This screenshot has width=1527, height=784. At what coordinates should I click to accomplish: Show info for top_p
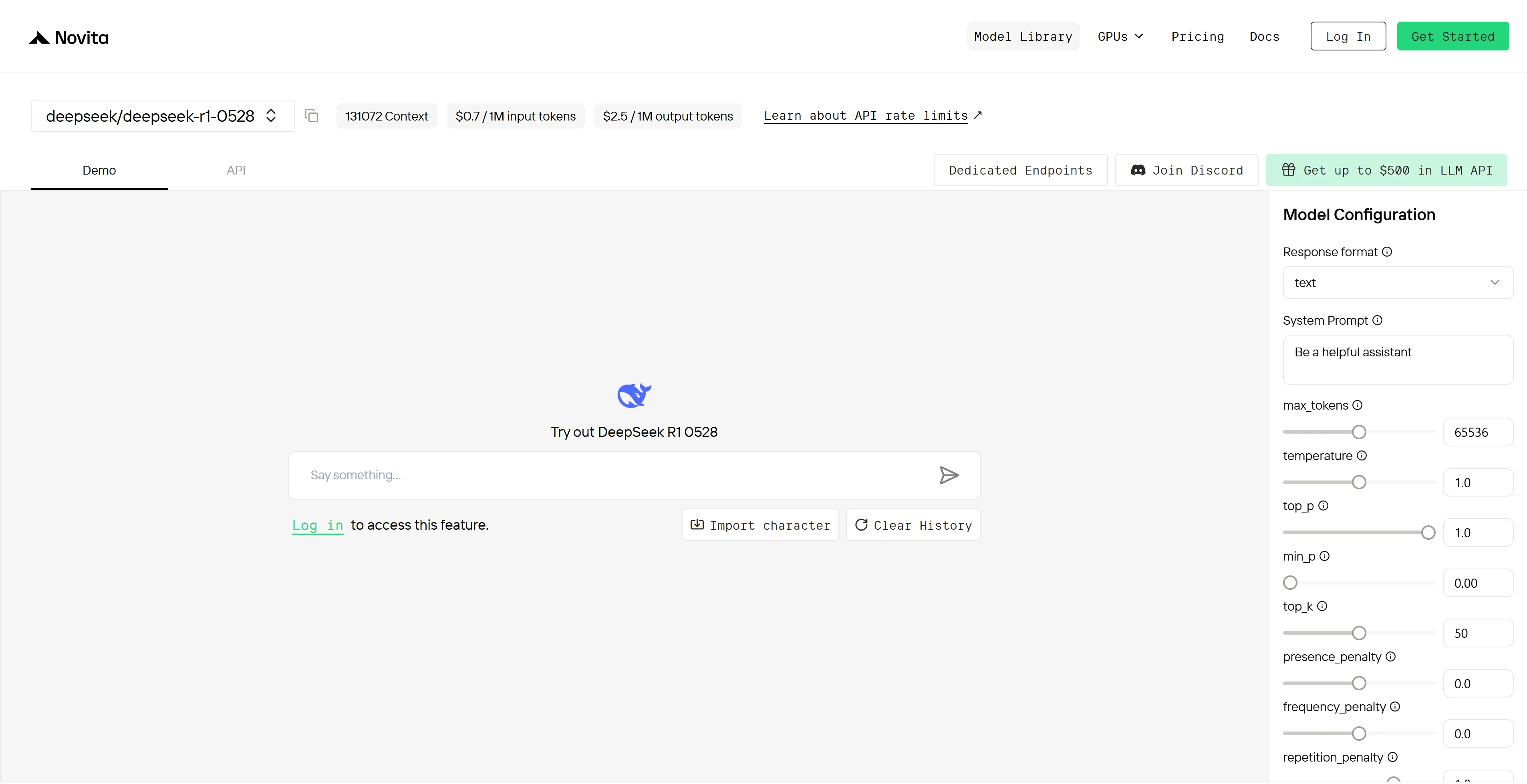[x=1323, y=505]
